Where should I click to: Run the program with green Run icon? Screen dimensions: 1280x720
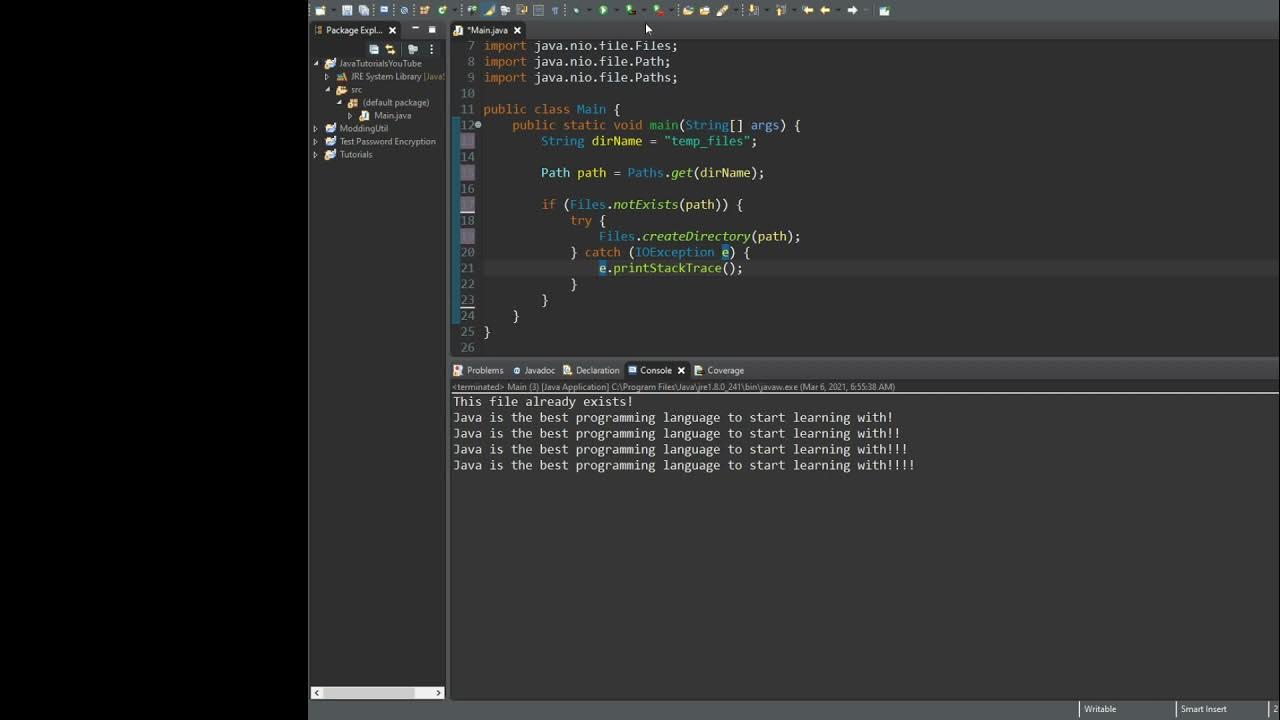click(x=603, y=10)
